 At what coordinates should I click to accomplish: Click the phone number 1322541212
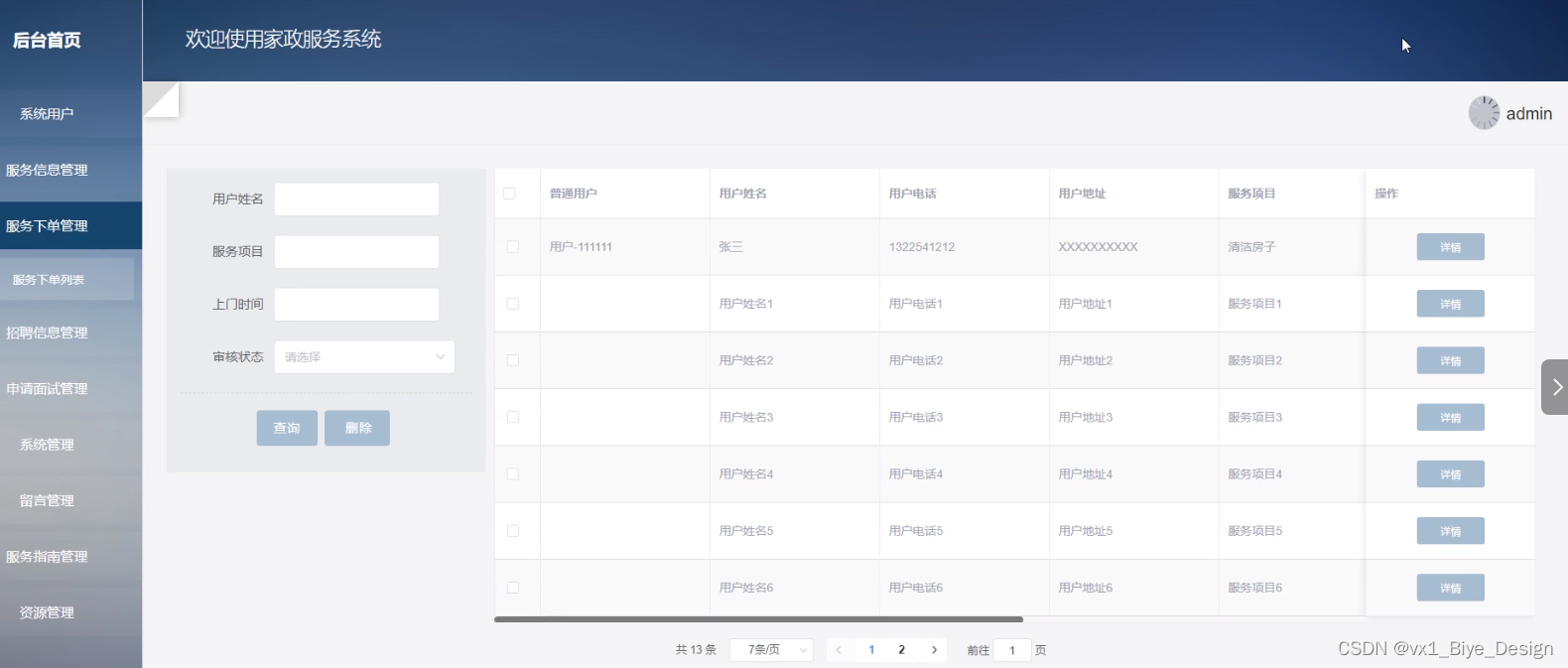(922, 247)
